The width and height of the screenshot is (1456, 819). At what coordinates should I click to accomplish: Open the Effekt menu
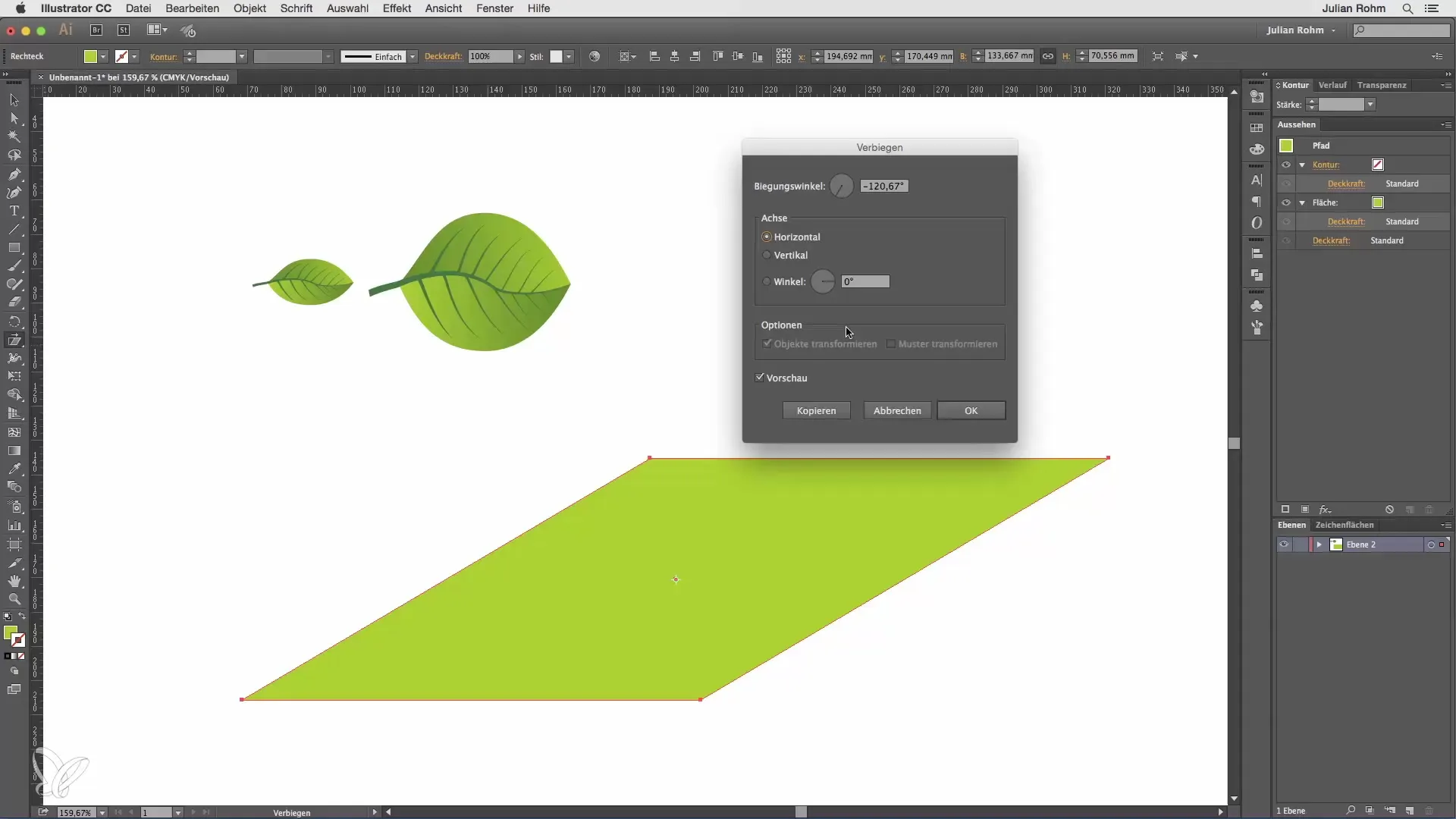coord(397,8)
